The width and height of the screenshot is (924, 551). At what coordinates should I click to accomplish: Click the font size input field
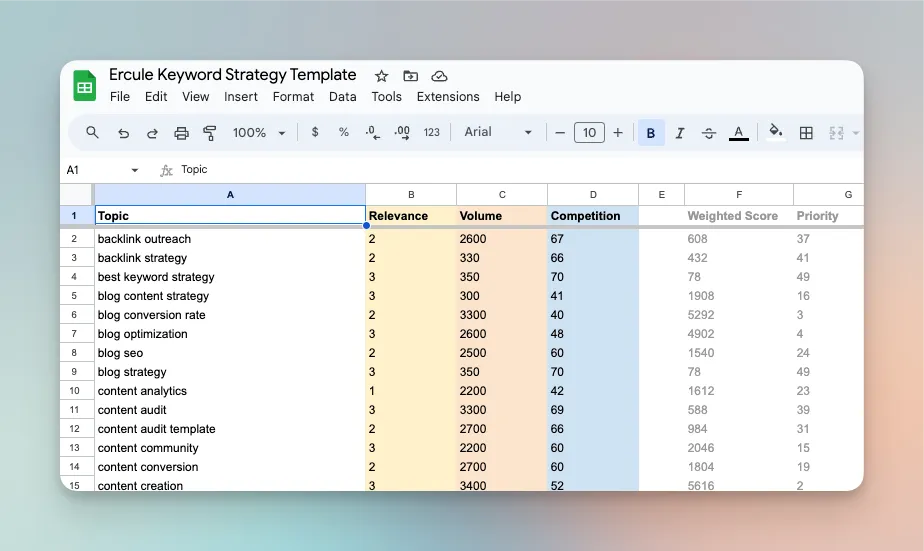(589, 133)
